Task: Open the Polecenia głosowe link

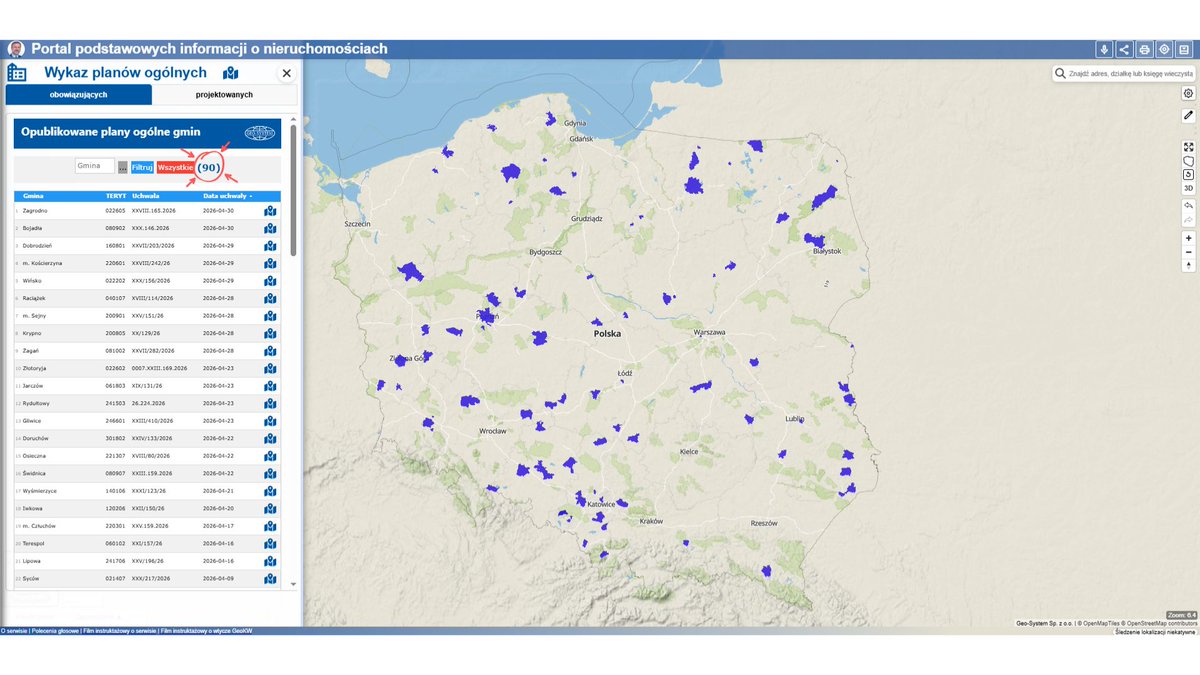Action: [x=55, y=631]
